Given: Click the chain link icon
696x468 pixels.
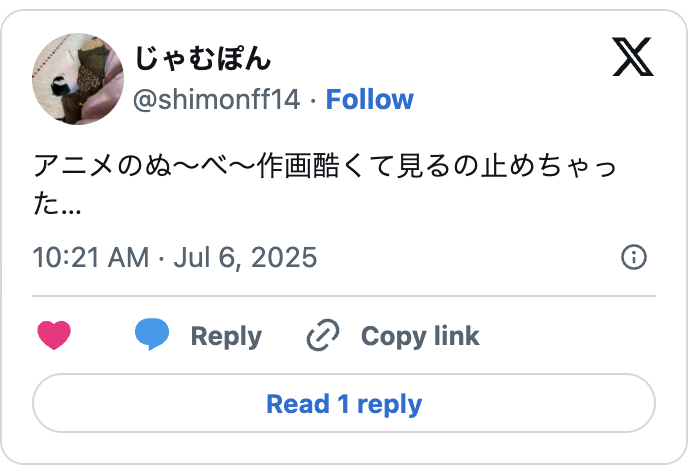Looking at the screenshot, I should point(323,336).
